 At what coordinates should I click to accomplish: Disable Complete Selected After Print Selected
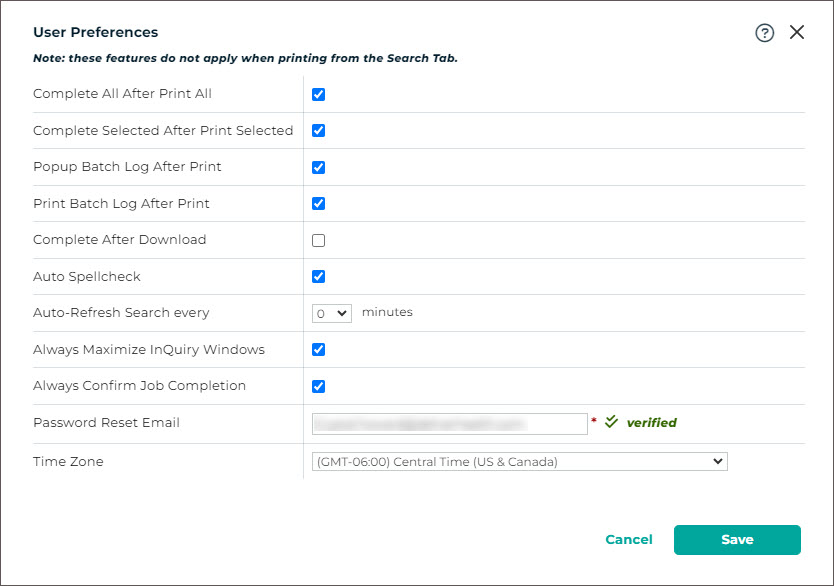tap(319, 131)
